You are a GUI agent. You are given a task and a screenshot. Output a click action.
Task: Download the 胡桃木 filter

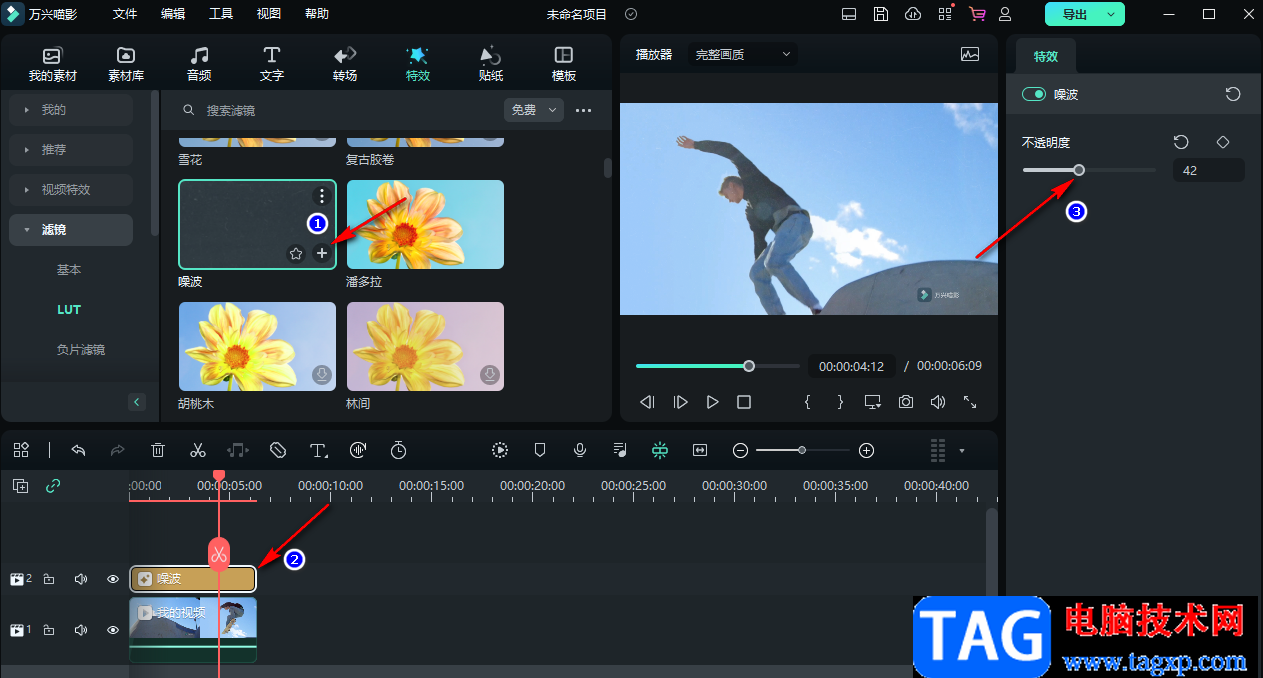322,375
